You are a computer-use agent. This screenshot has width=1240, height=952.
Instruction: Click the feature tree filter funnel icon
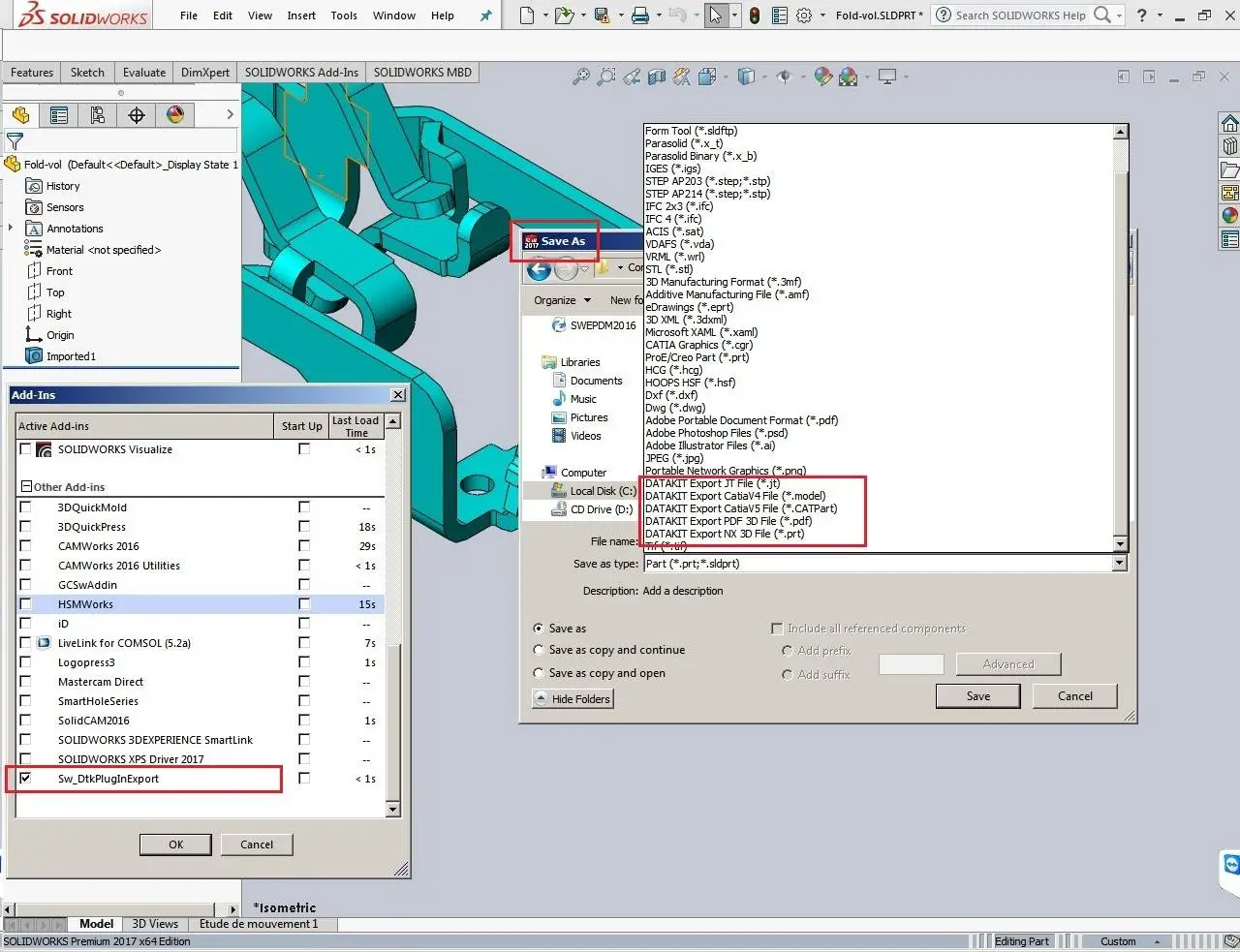tap(15, 141)
